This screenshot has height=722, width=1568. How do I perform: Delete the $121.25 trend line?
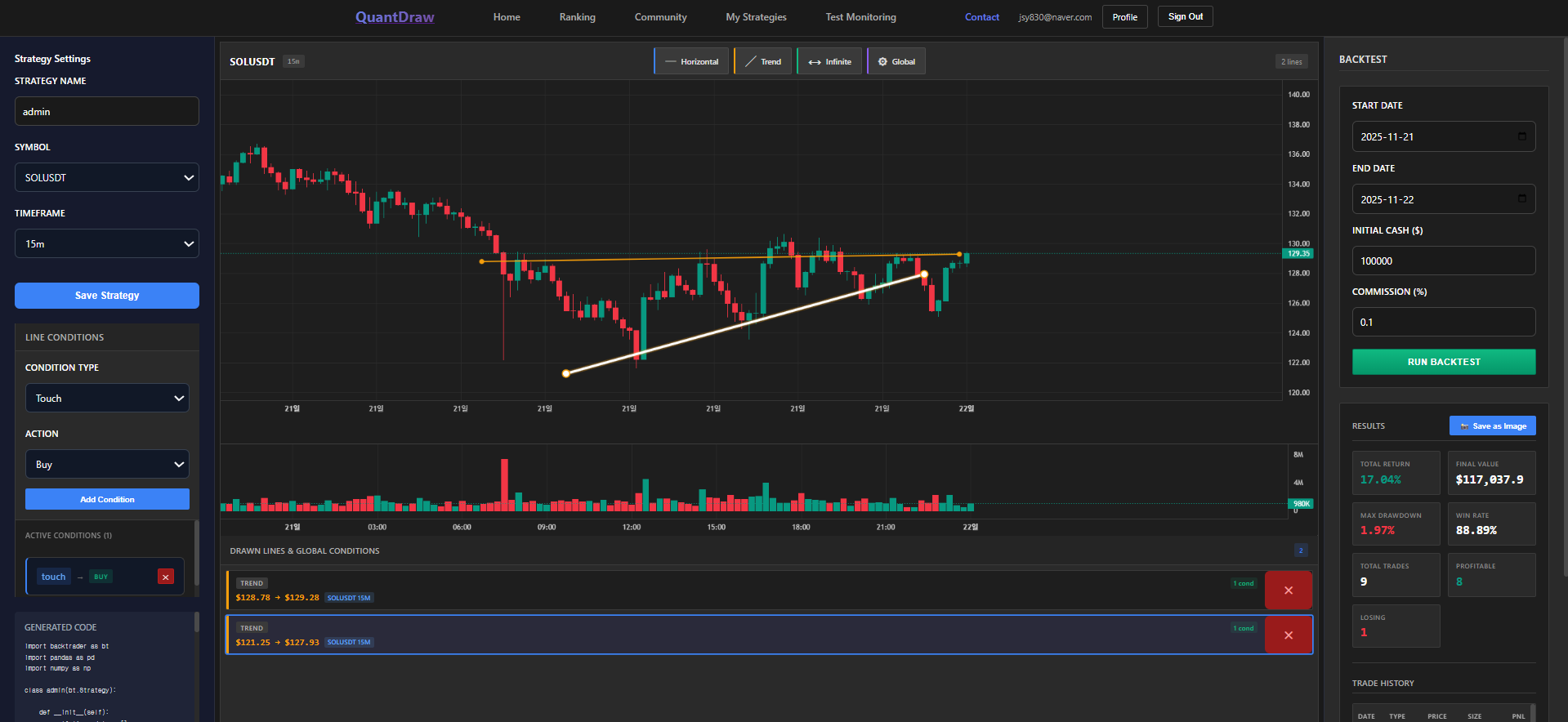pos(1289,635)
